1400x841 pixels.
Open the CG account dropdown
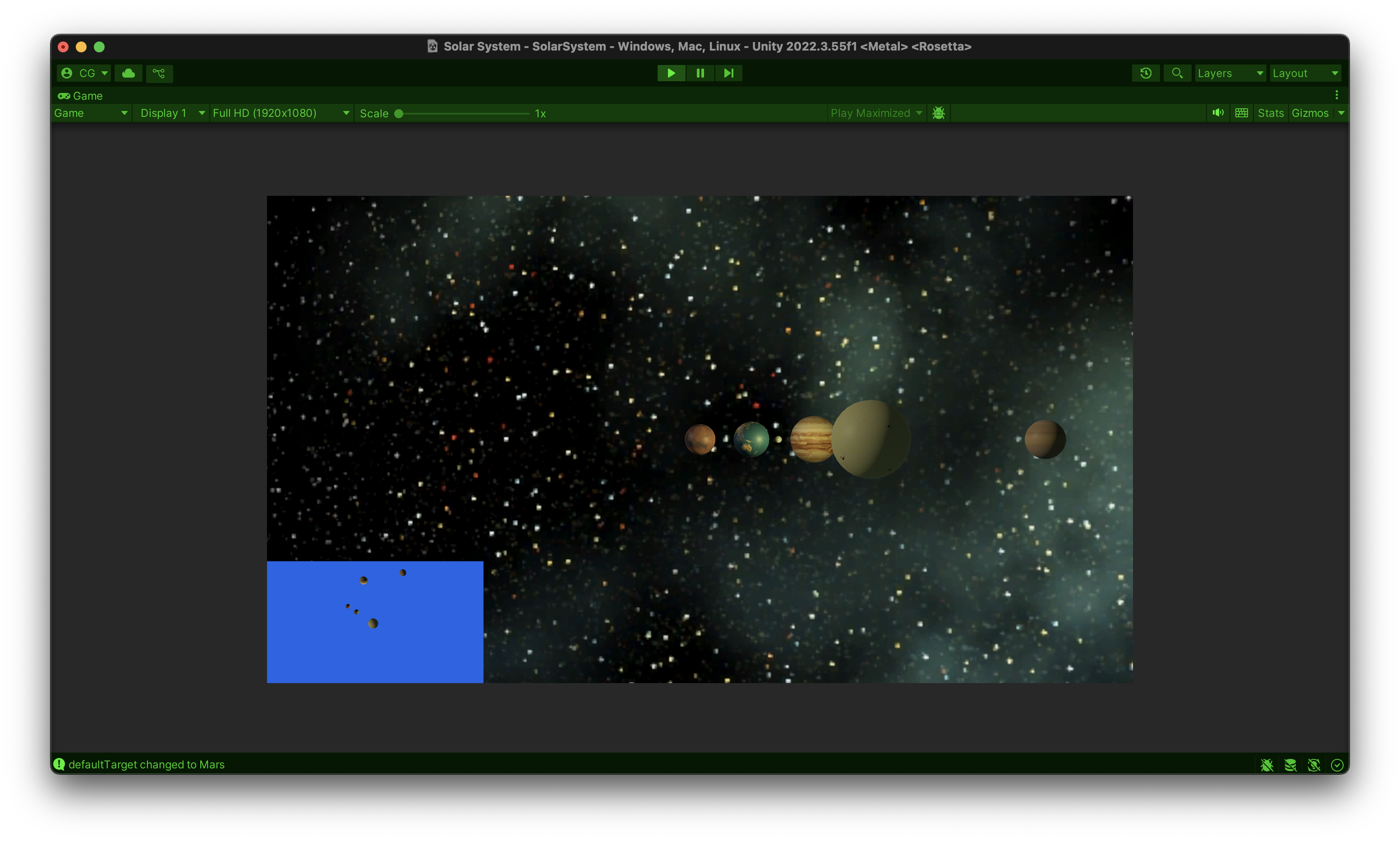pos(84,73)
